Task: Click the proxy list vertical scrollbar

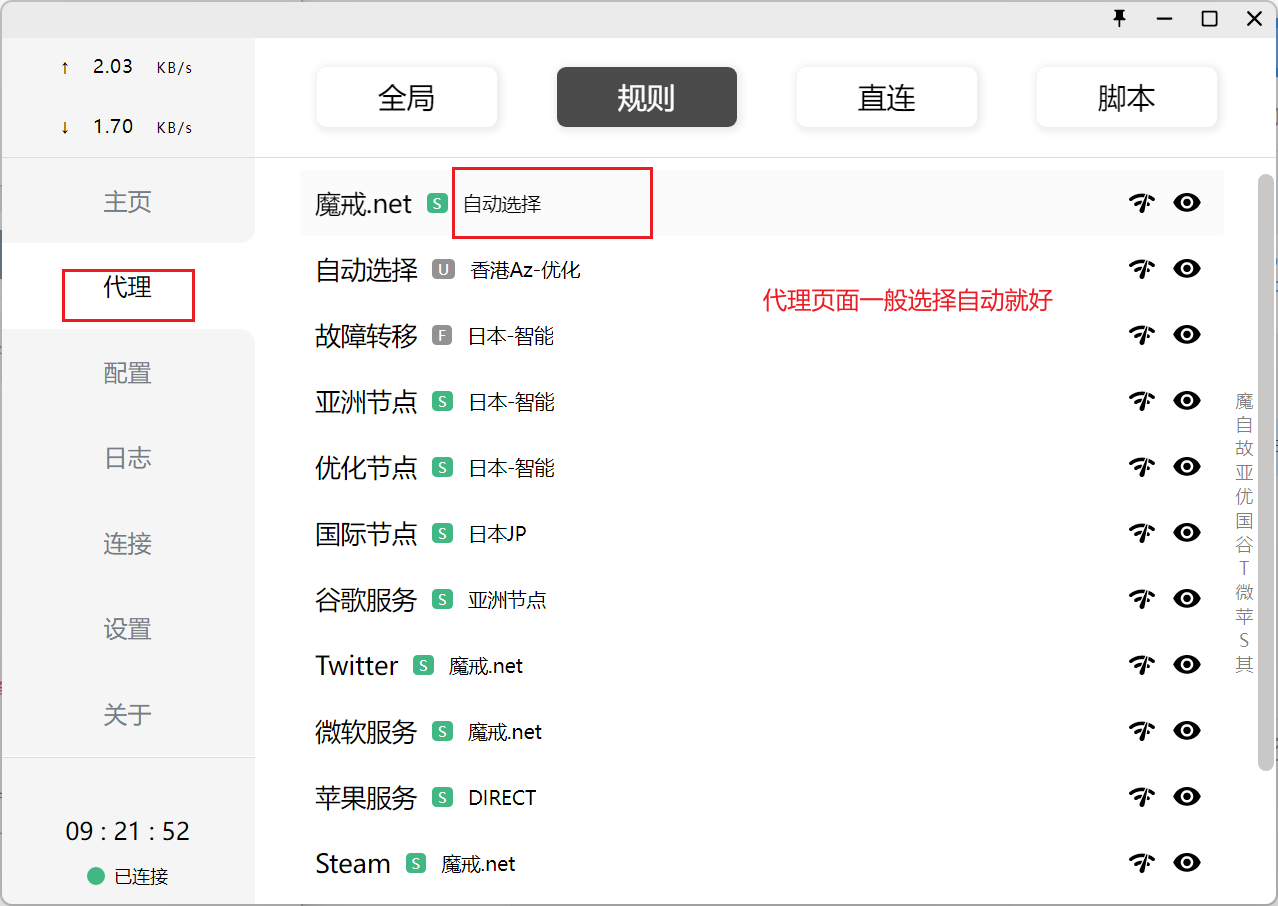Action: point(1266,472)
